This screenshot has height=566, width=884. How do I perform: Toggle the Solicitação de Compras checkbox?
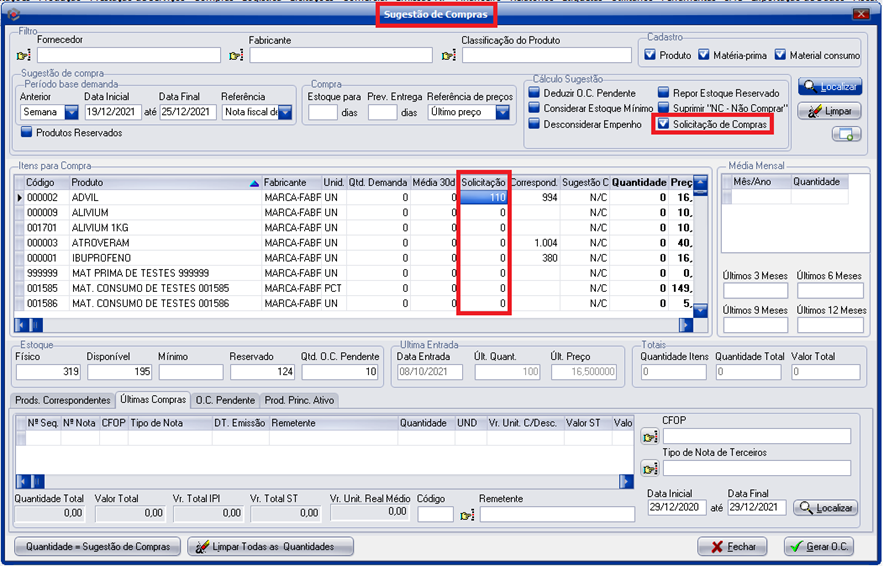pos(662,124)
